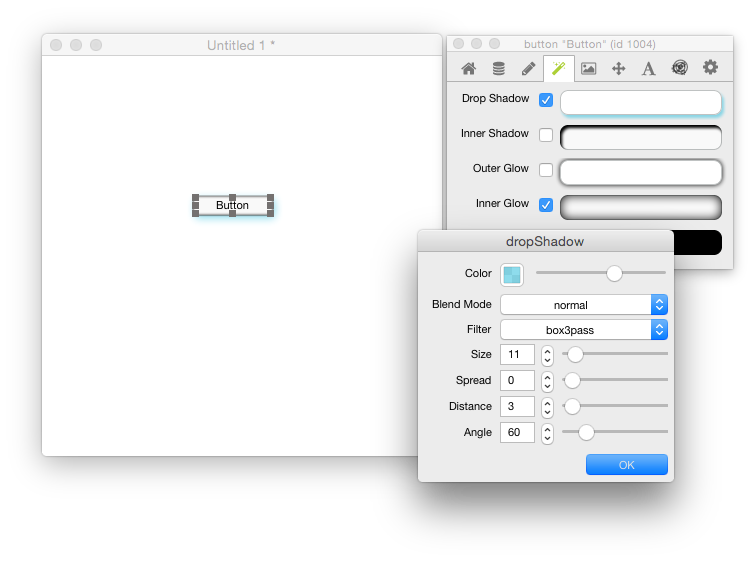Screen dimensions: 750x562
Task: Click OK in dropShadow dialog
Action: (x=626, y=465)
